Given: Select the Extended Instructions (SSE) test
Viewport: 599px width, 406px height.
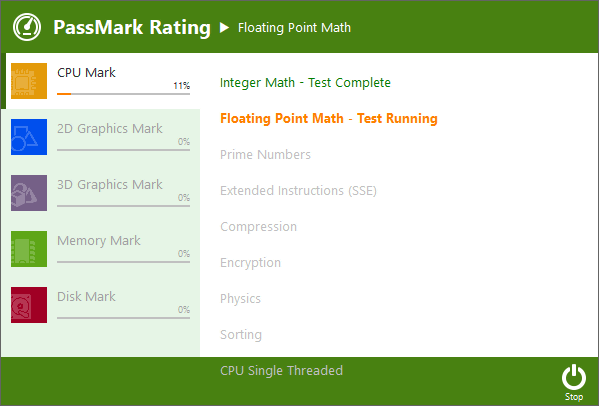Looking at the screenshot, I should [298, 190].
